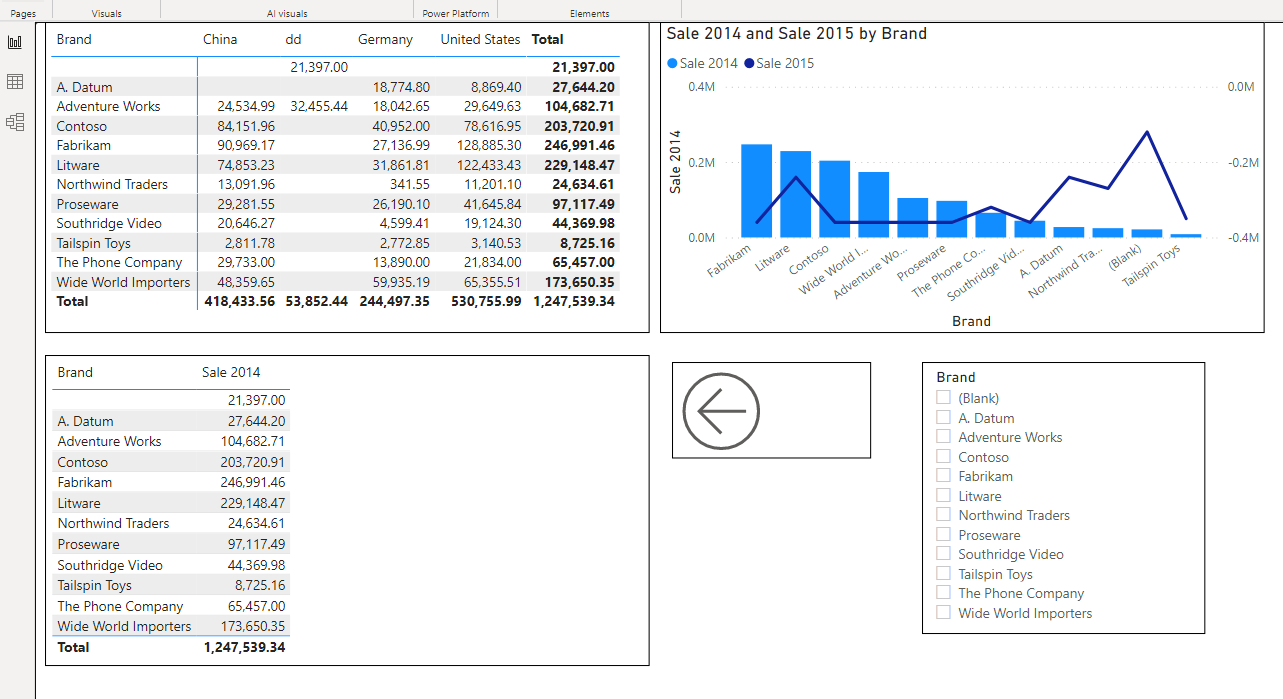Check Northwind Traders in the slicer
This screenshot has width=1283, height=699.
pyautogui.click(x=943, y=515)
